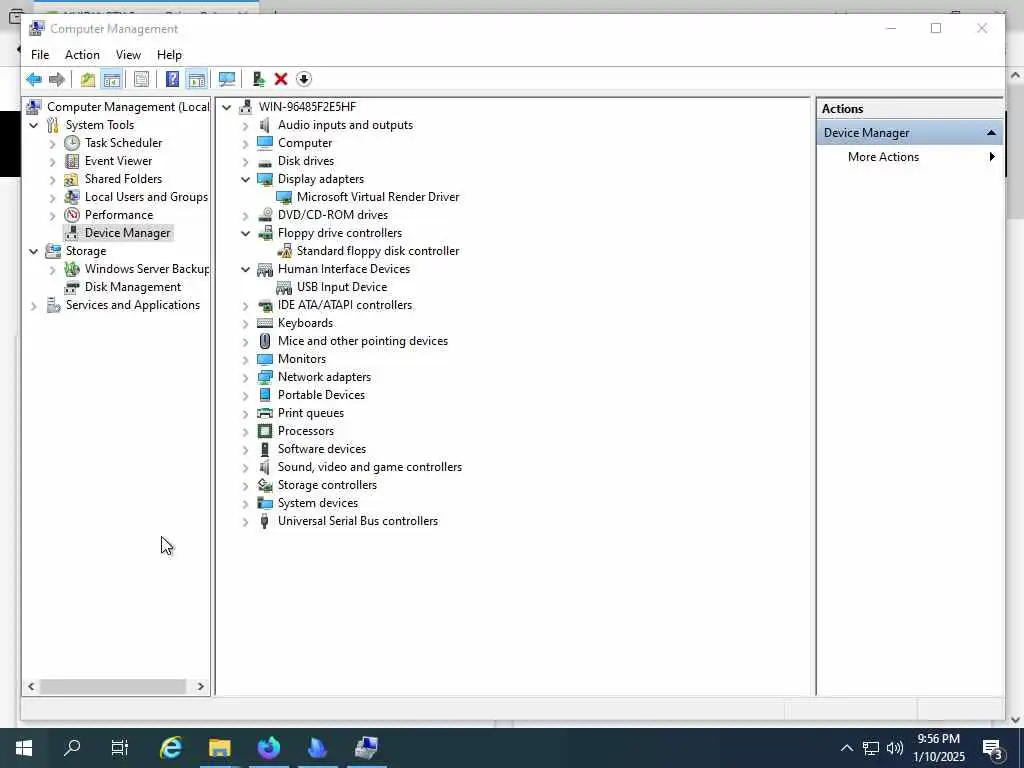Click the Shared Folders icon
1024x768 pixels.
click(72, 179)
